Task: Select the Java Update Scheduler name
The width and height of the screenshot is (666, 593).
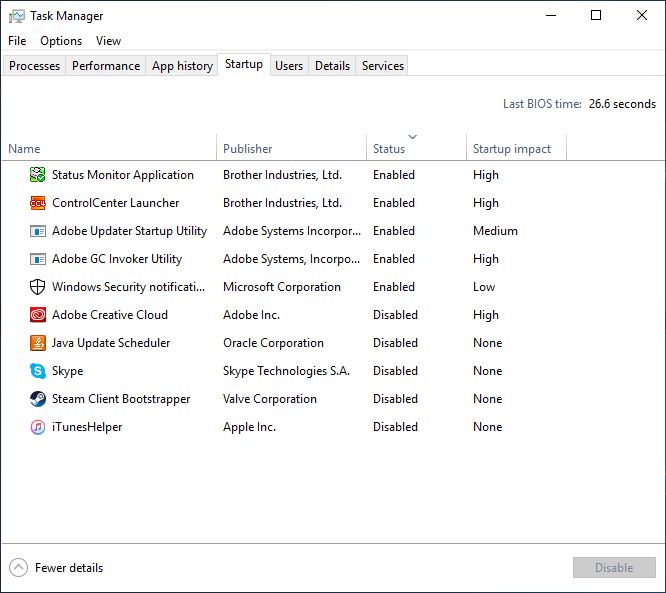Action: (111, 343)
